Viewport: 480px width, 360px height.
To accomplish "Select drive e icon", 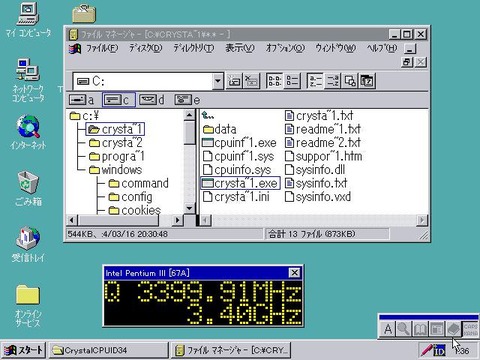I will 187,100.
